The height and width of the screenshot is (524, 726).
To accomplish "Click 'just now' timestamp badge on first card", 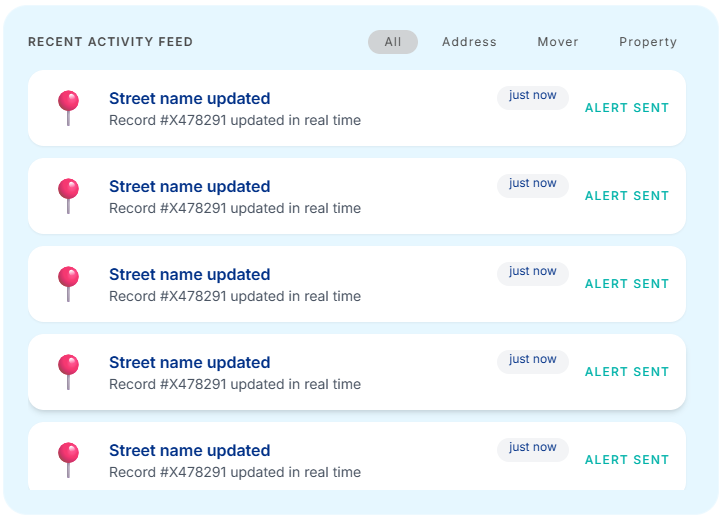I will coord(532,95).
